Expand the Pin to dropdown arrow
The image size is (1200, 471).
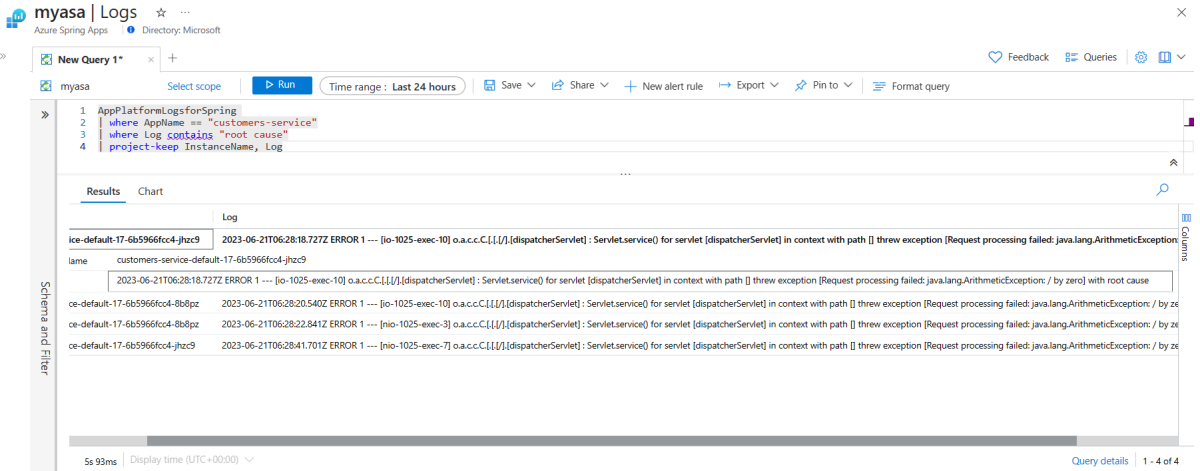(x=847, y=85)
